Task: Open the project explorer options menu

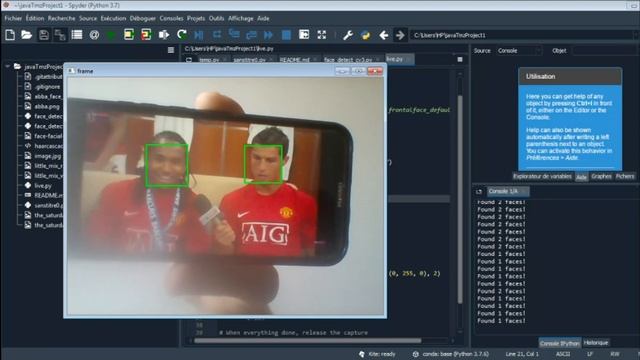Action: (171, 50)
